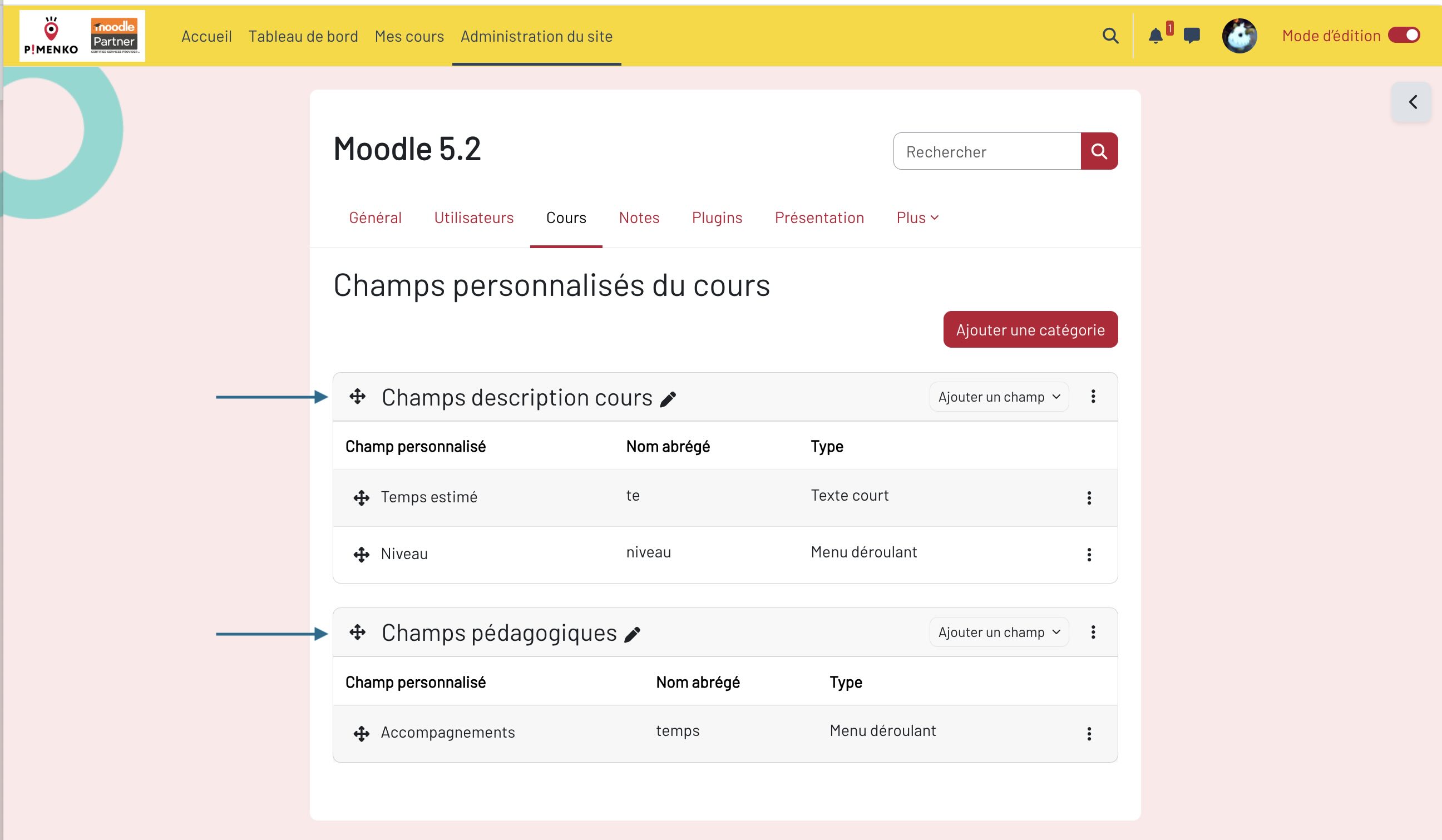Click the Ajouter une catégorie button
The height and width of the screenshot is (840, 1442).
point(1030,329)
